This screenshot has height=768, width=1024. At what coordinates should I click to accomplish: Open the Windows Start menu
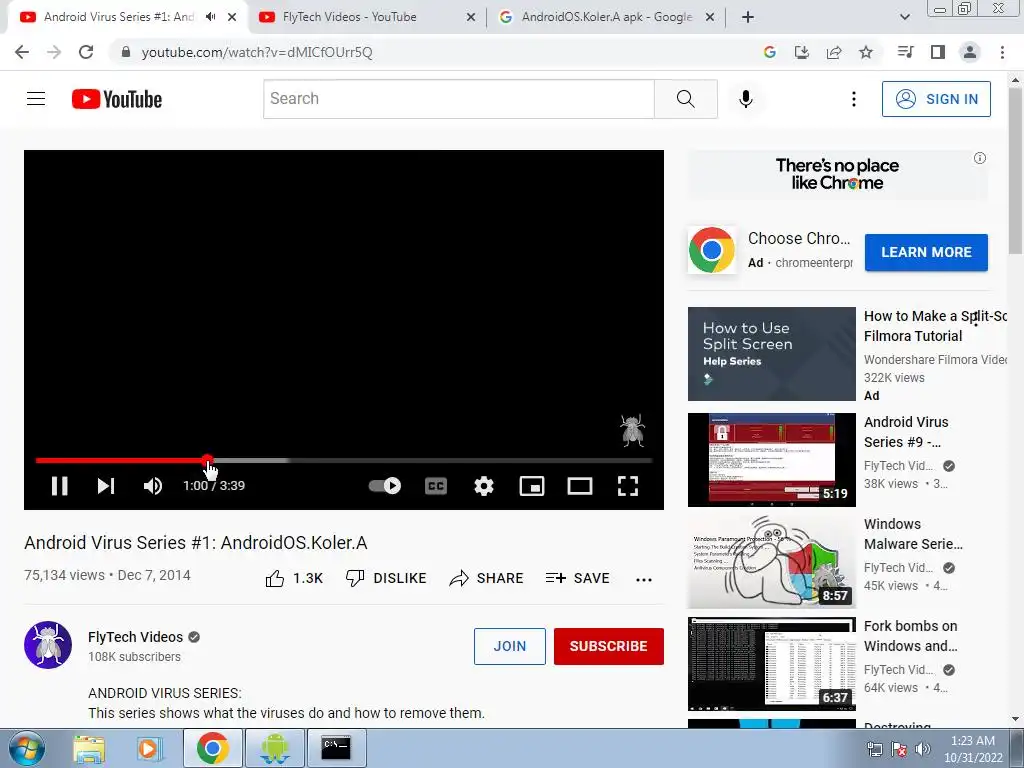pyautogui.click(x=27, y=748)
